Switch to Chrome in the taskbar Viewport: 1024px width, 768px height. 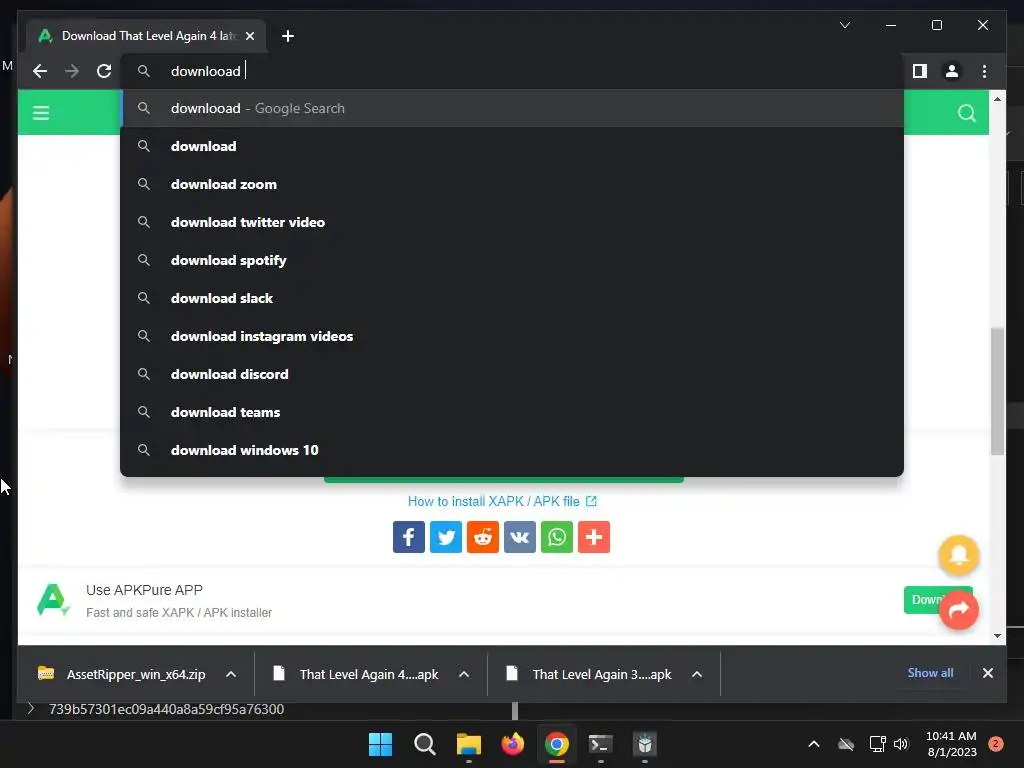(556, 744)
